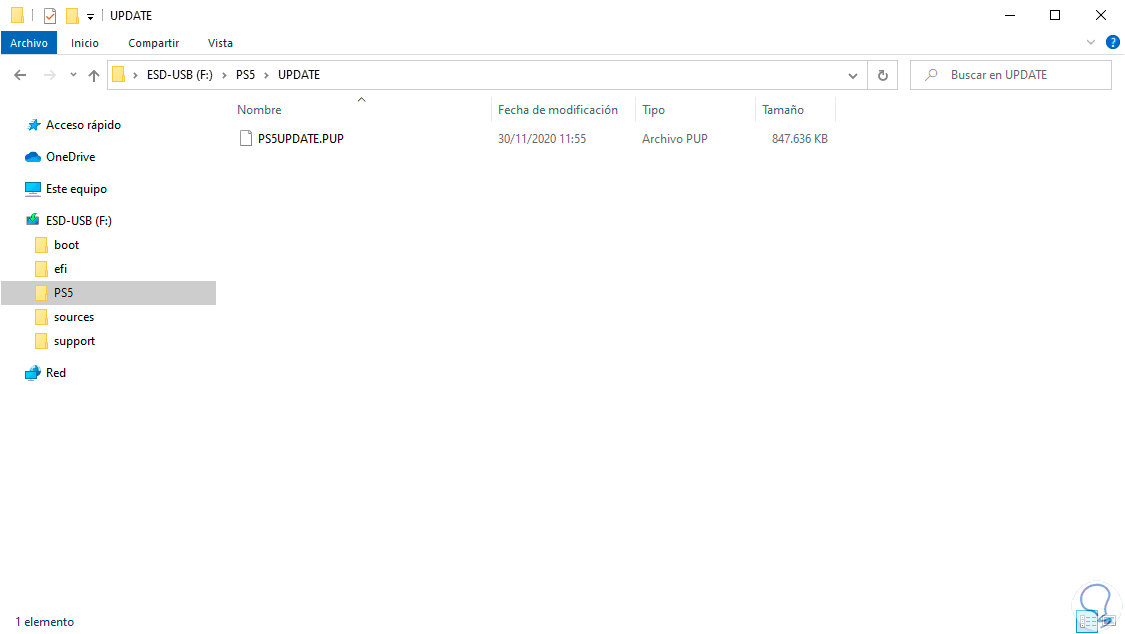
Task: Open the Compartir tab
Action: [154, 43]
